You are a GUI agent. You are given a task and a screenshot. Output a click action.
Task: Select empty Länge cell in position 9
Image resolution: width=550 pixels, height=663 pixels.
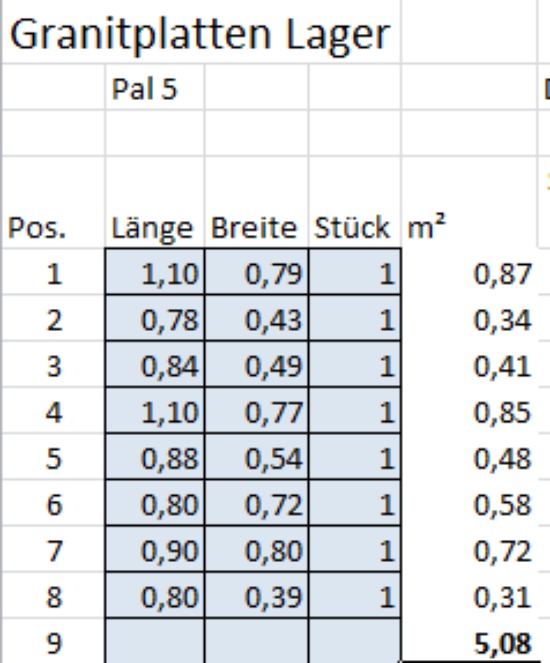[x=155, y=641]
